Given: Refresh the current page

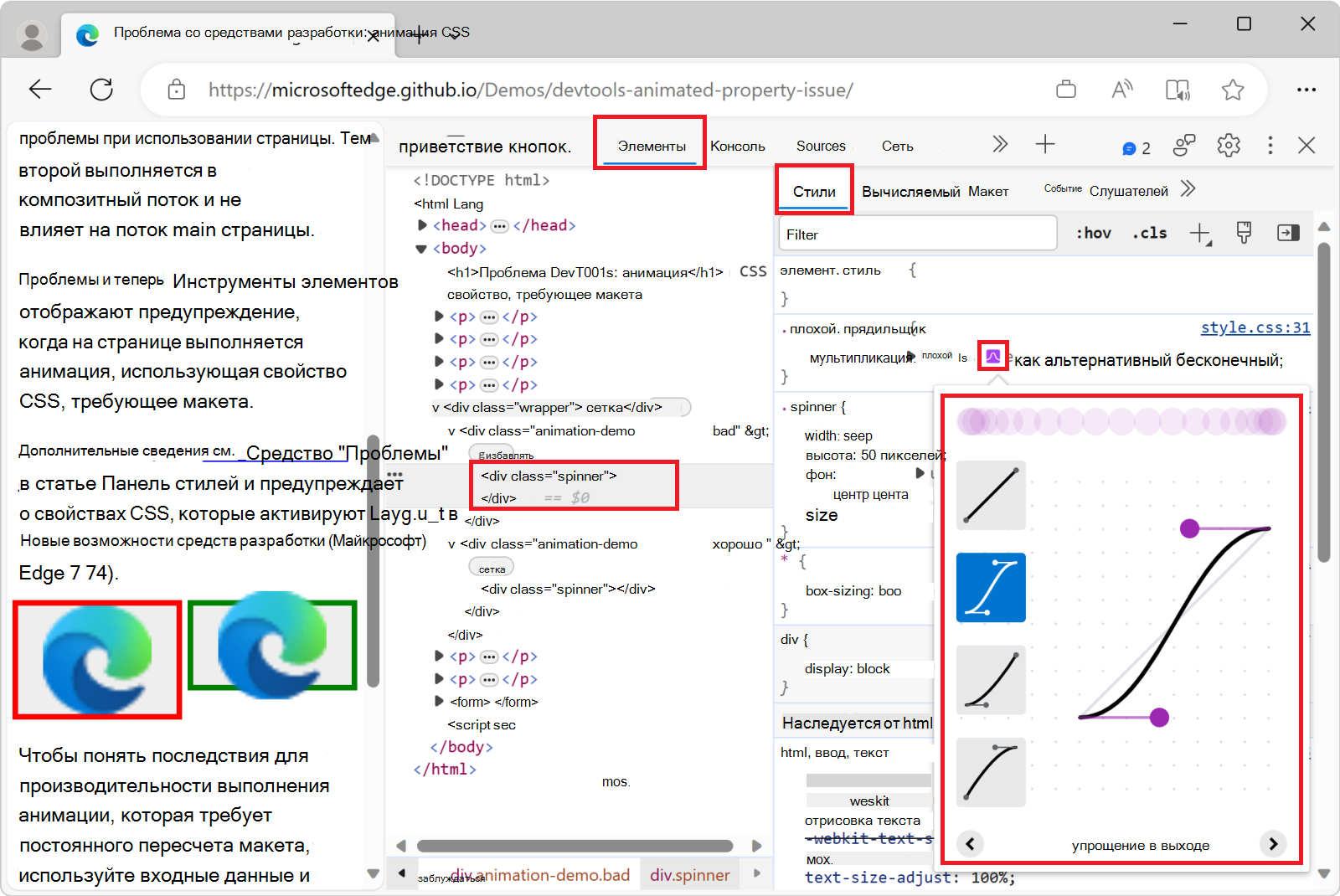Looking at the screenshot, I should point(101,90).
